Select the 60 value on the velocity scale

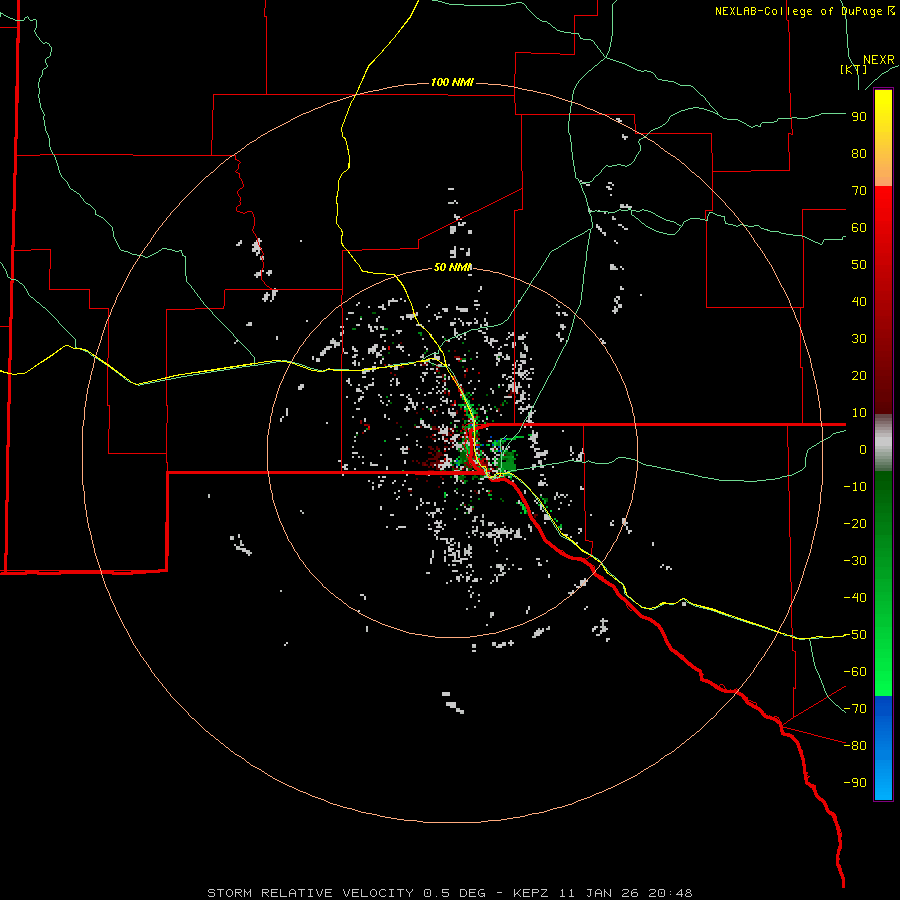[859, 227]
